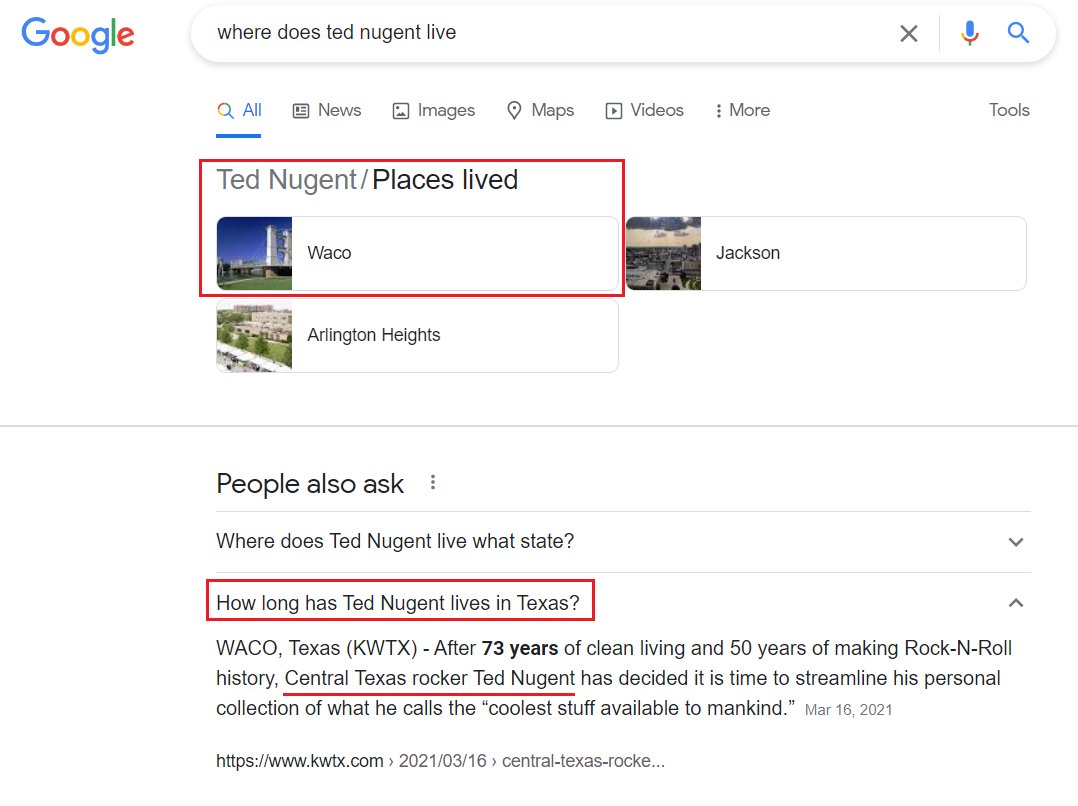The height and width of the screenshot is (806, 1078).
Task: Click the 'People also ask' heading
Action: click(310, 484)
